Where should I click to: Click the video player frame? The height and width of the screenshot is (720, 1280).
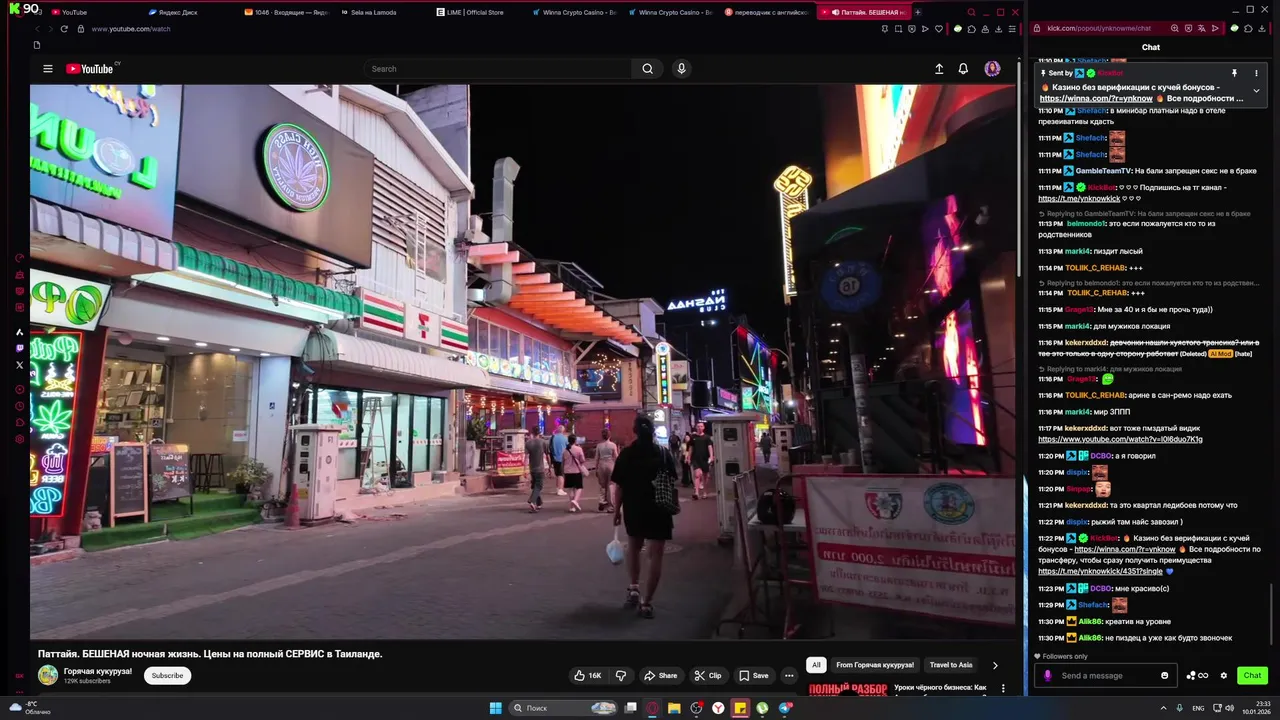(523, 361)
